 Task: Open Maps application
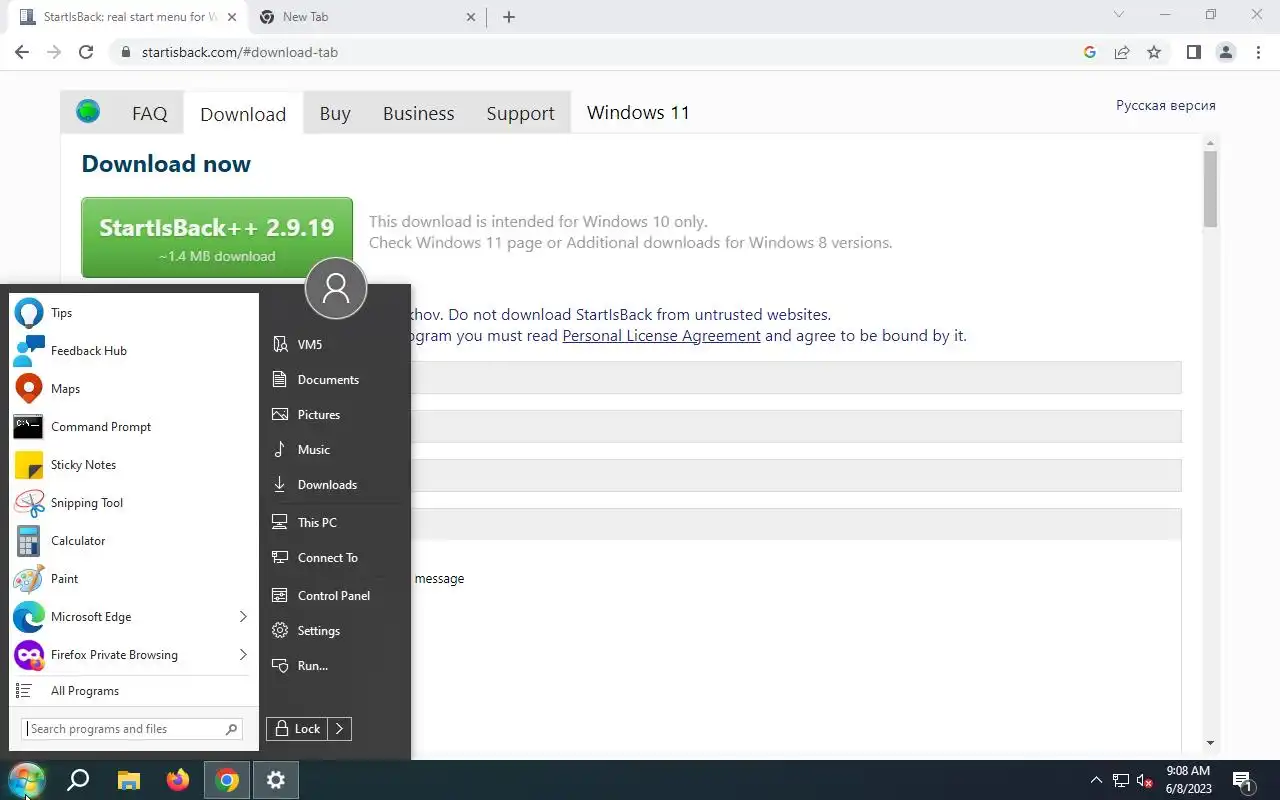pyautogui.click(x=134, y=389)
